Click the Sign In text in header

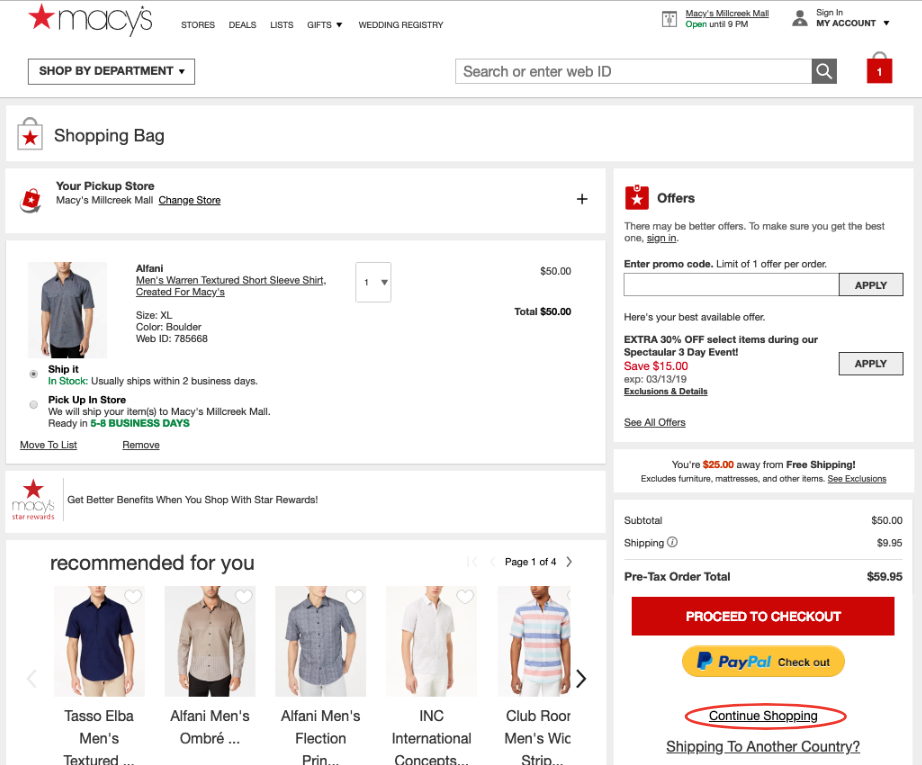pyautogui.click(x=829, y=12)
